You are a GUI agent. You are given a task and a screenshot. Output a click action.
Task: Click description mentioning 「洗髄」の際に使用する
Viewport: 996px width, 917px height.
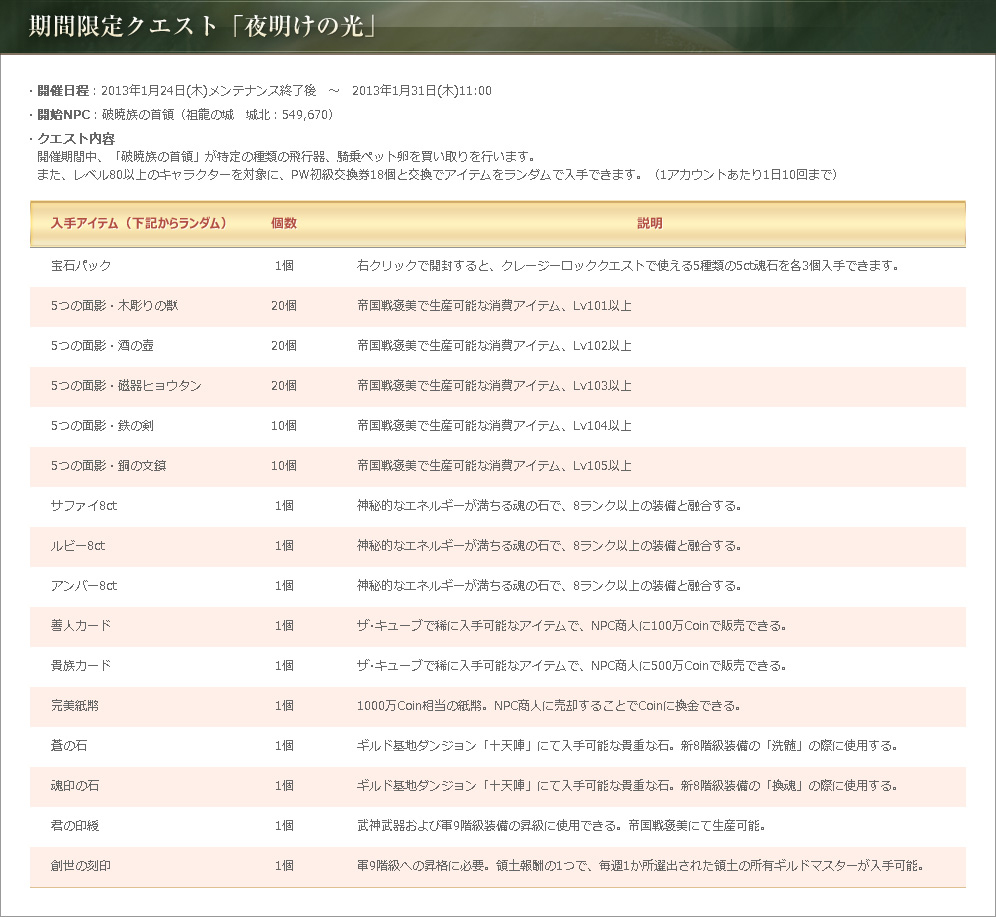(628, 746)
